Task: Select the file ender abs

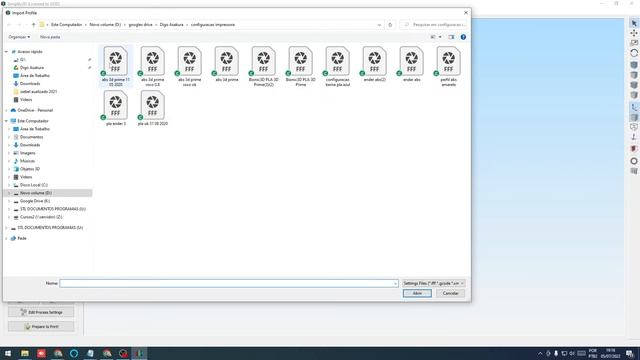Action: coord(411,64)
